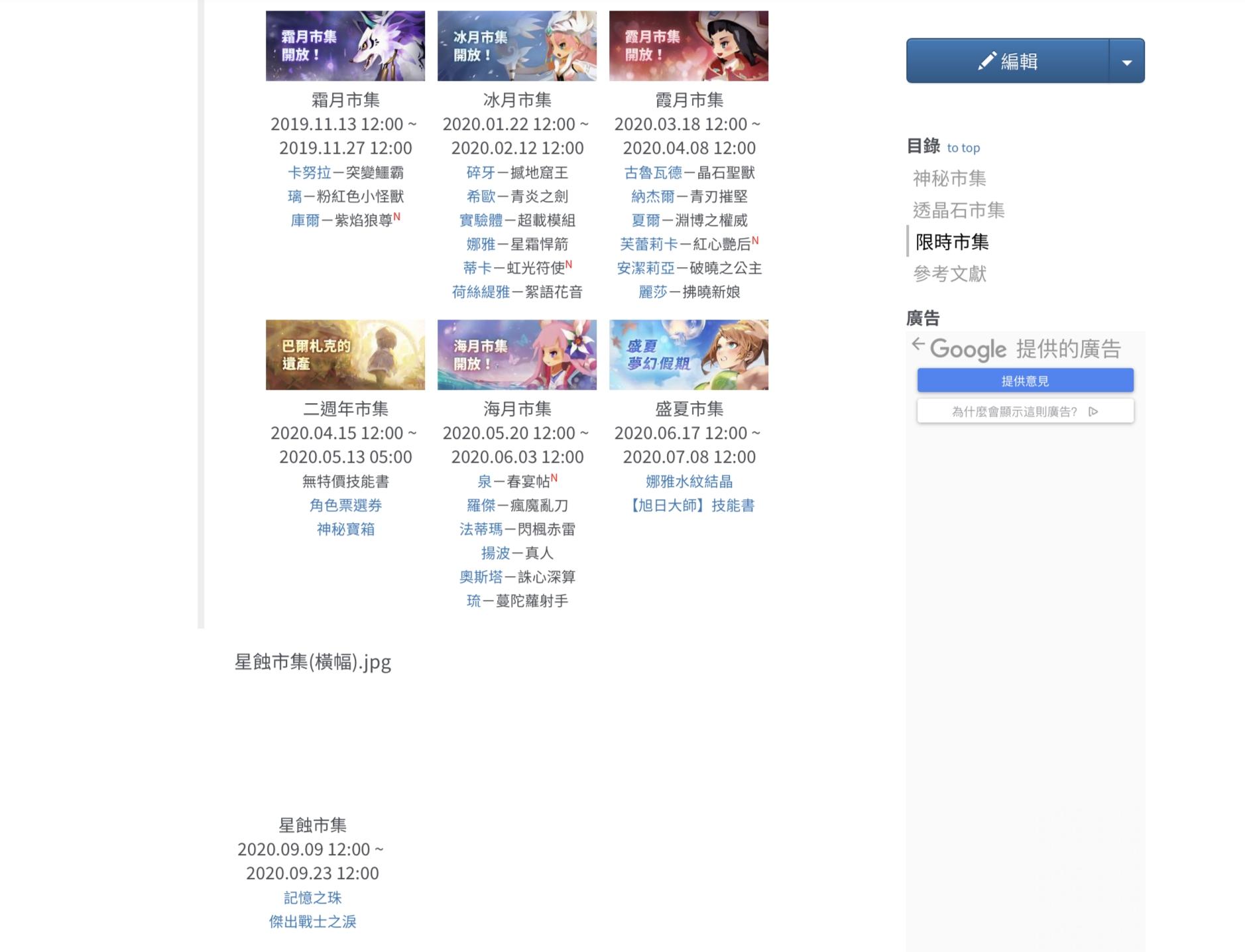Click the Google ads back arrow
The width and height of the screenshot is (1245, 952).
(918, 344)
